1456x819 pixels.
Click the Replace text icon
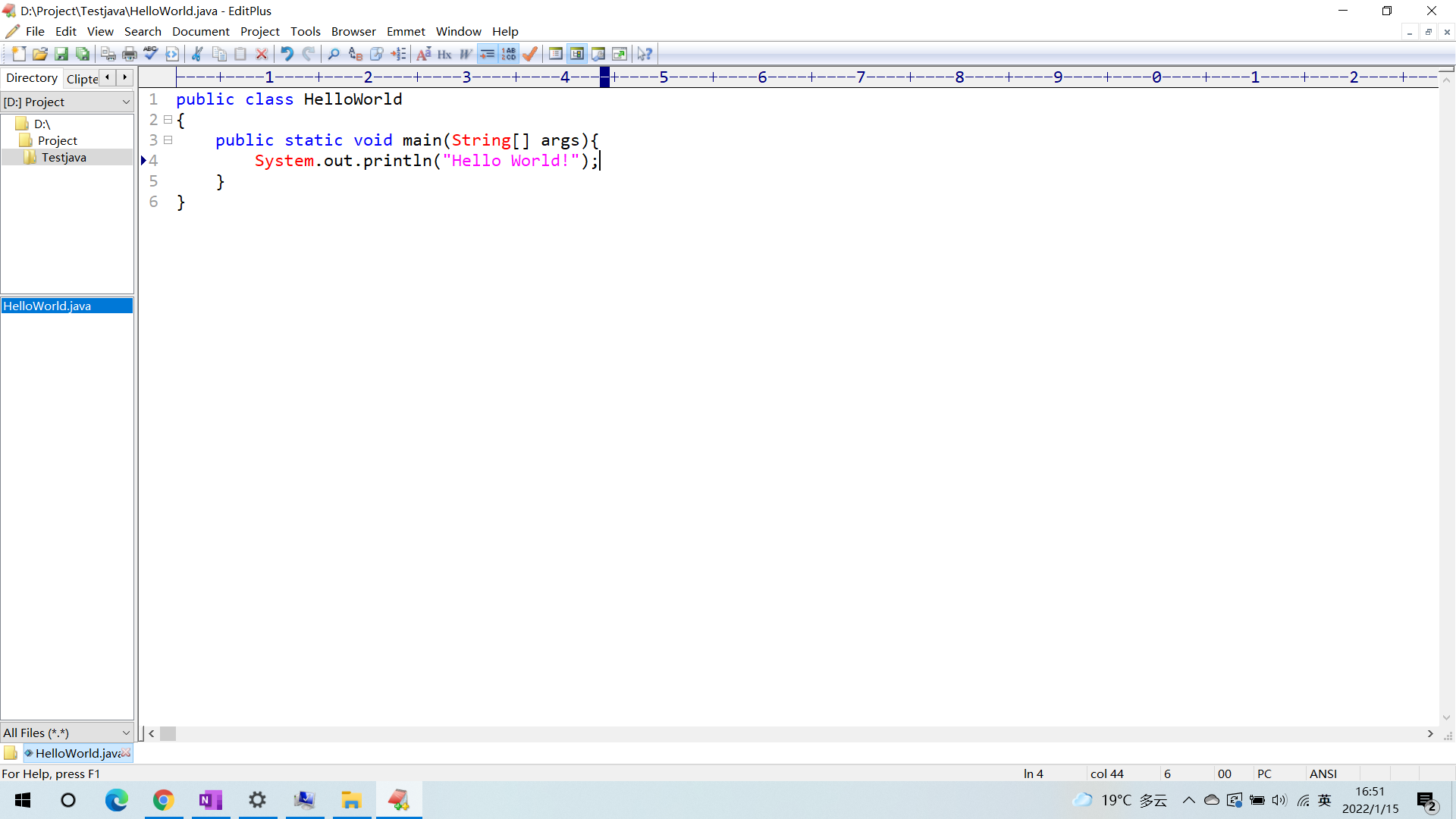(x=355, y=54)
